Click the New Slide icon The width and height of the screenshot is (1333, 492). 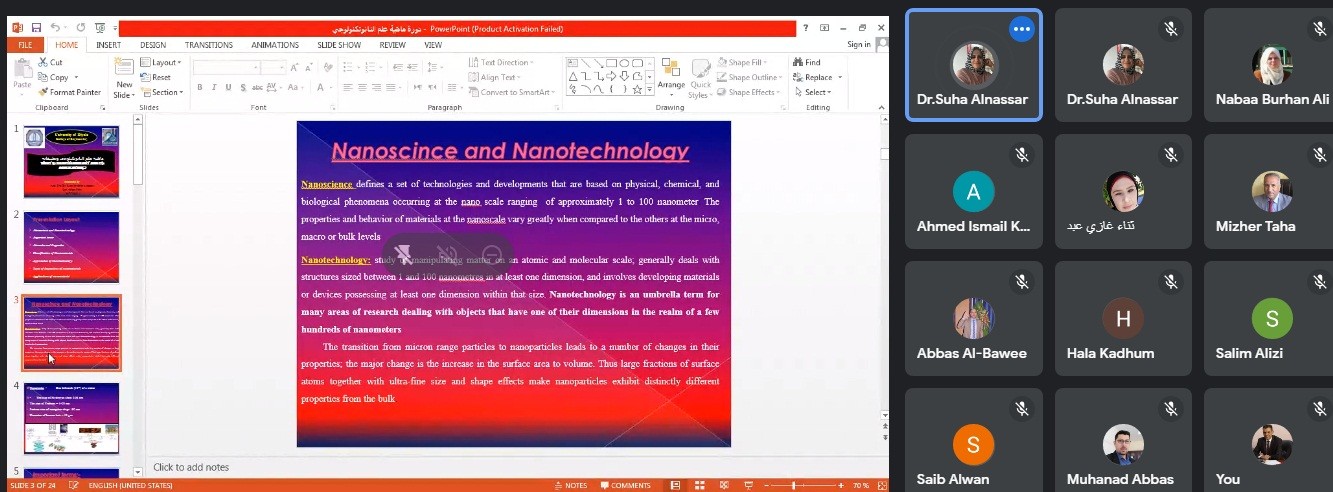[124, 67]
